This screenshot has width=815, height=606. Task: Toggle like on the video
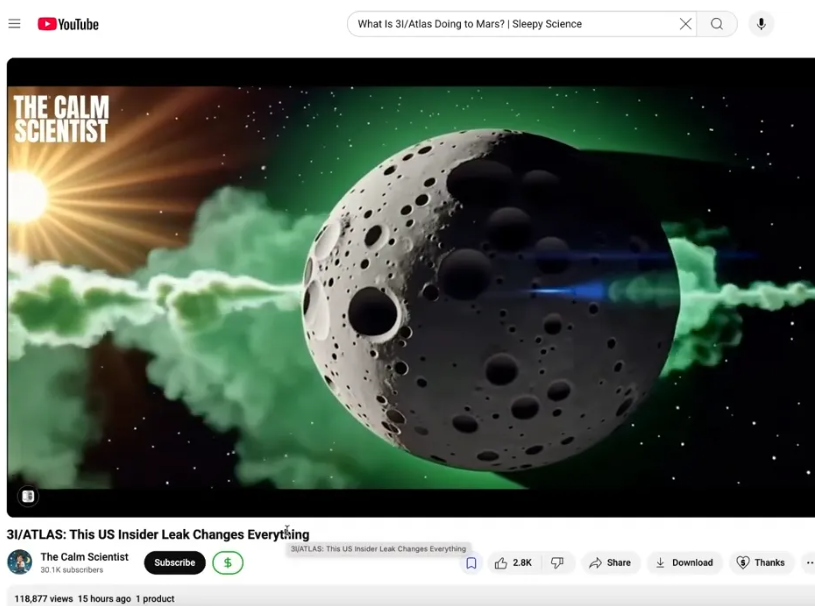[502, 562]
